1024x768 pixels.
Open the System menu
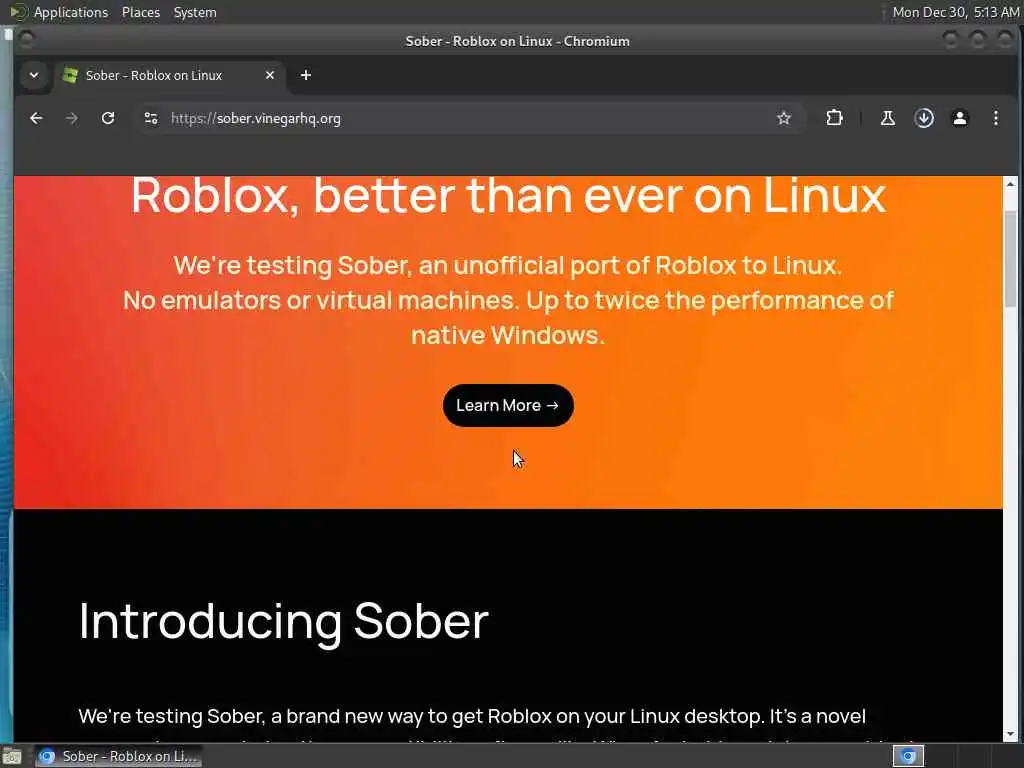[195, 12]
